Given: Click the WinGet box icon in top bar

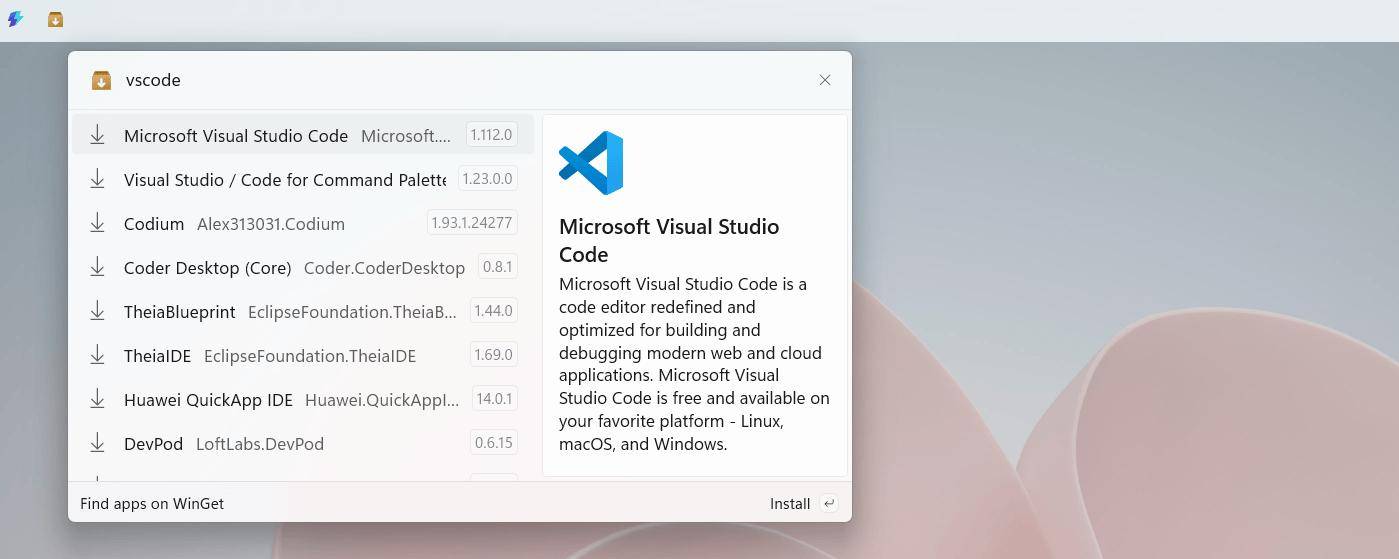Looking at the screenshot, I should (56, 19).
